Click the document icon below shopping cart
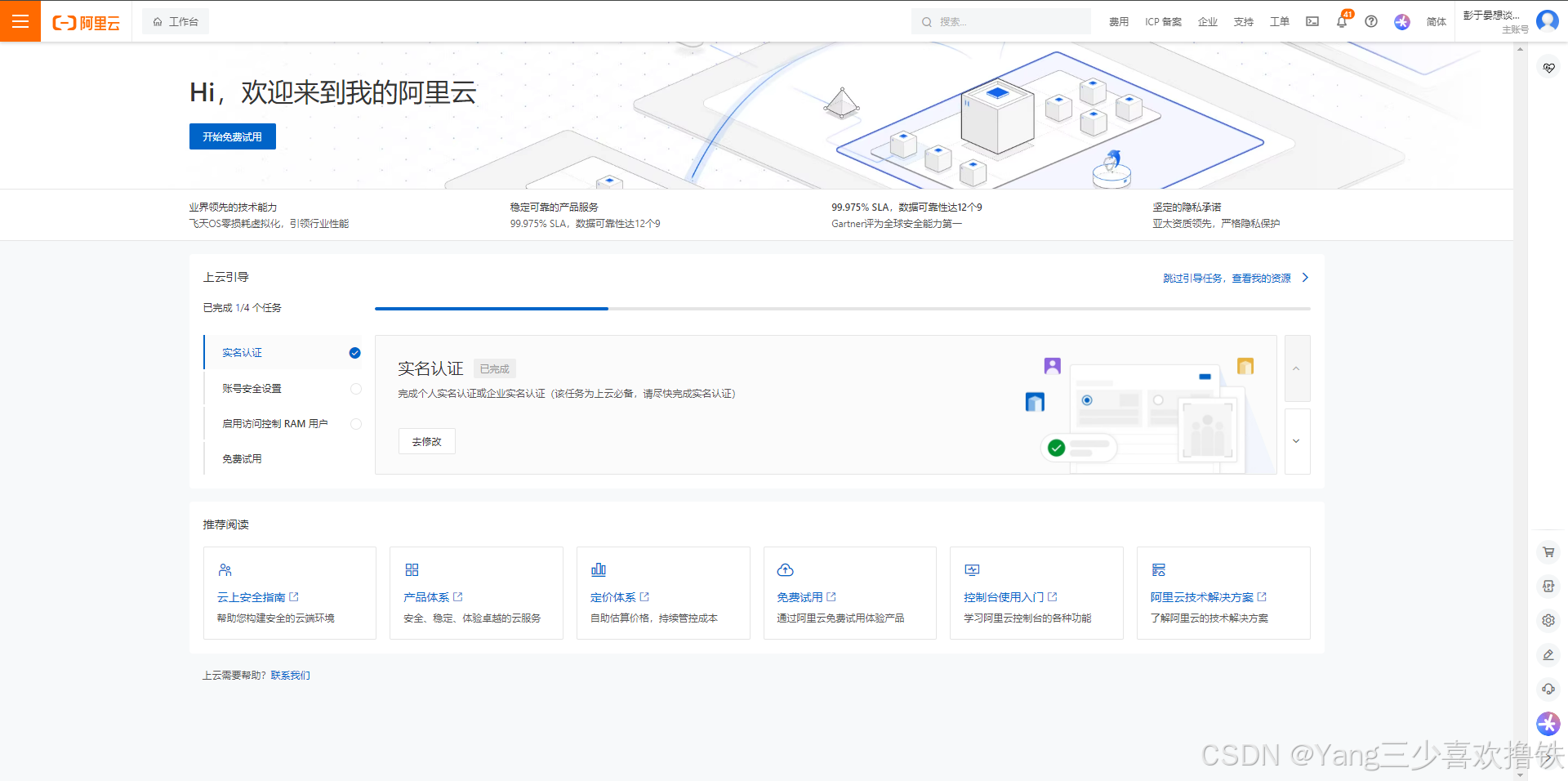Viewport: 1568px width, 781px height. coord(1548,586)
